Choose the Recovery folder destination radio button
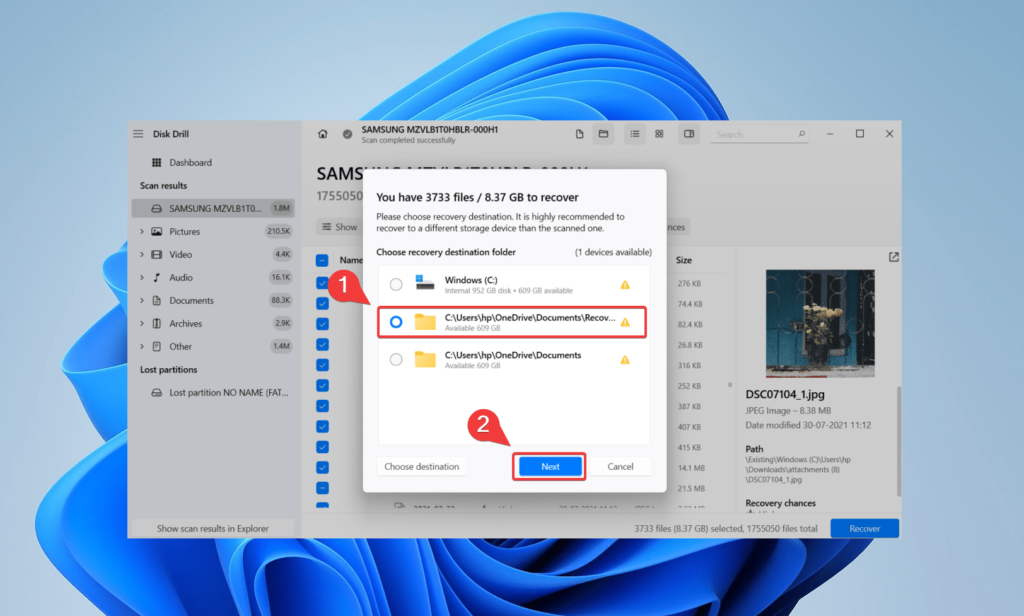The height and width of the screenshot is (616, 1024). coord(396,321)
